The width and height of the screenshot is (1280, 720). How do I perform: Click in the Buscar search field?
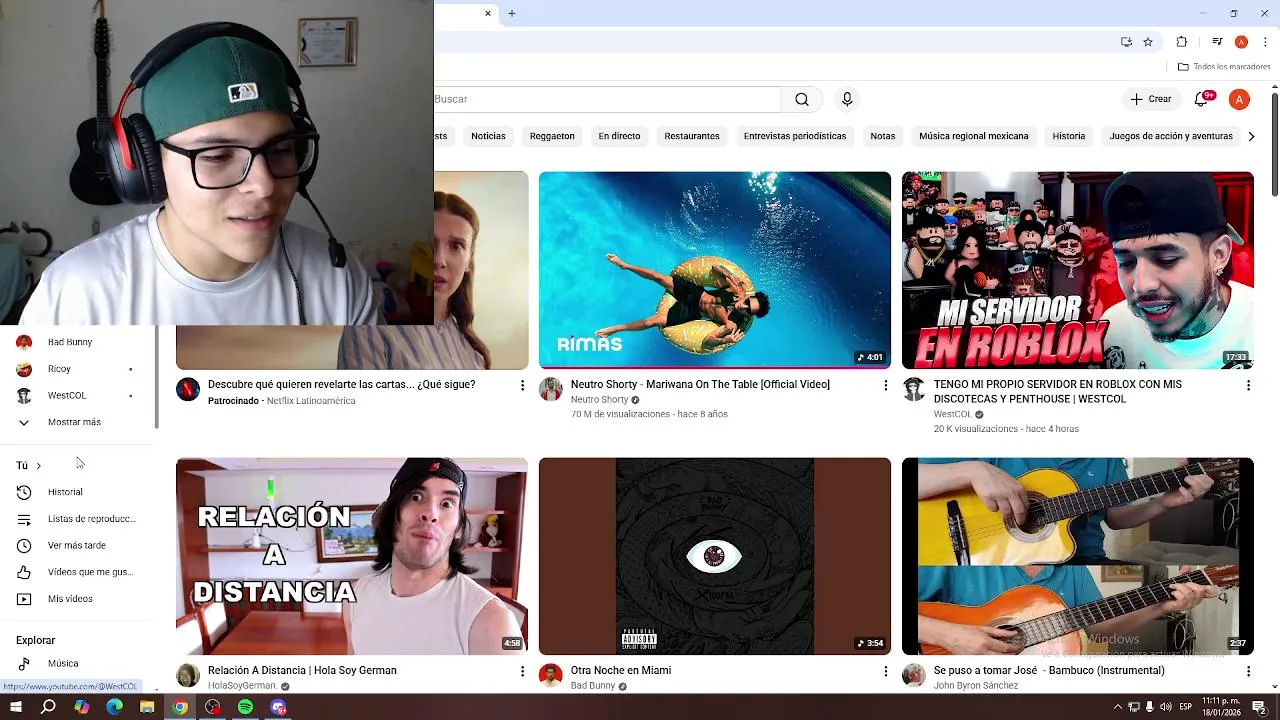(607, 99)
